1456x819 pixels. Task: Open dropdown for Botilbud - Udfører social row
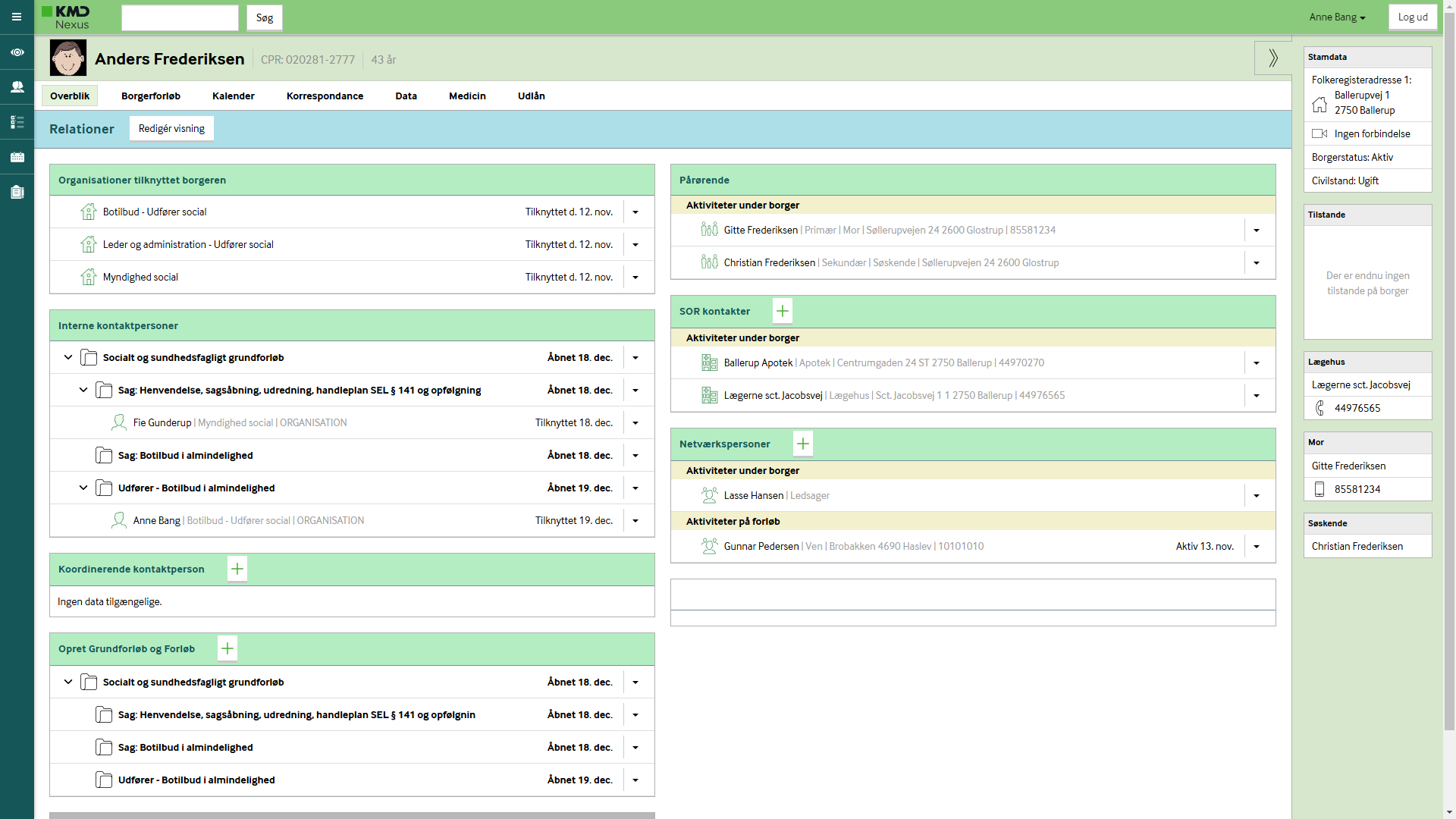[635, 212]
